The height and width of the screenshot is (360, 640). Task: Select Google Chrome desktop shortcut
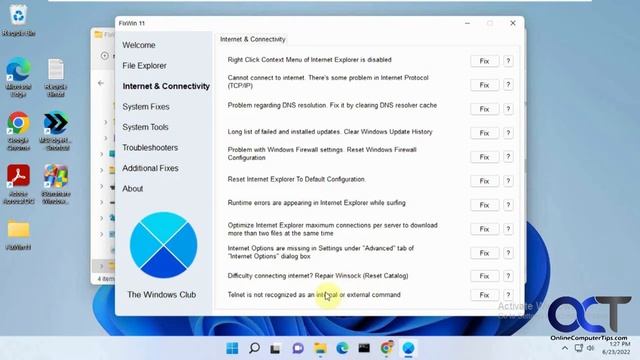18,131
